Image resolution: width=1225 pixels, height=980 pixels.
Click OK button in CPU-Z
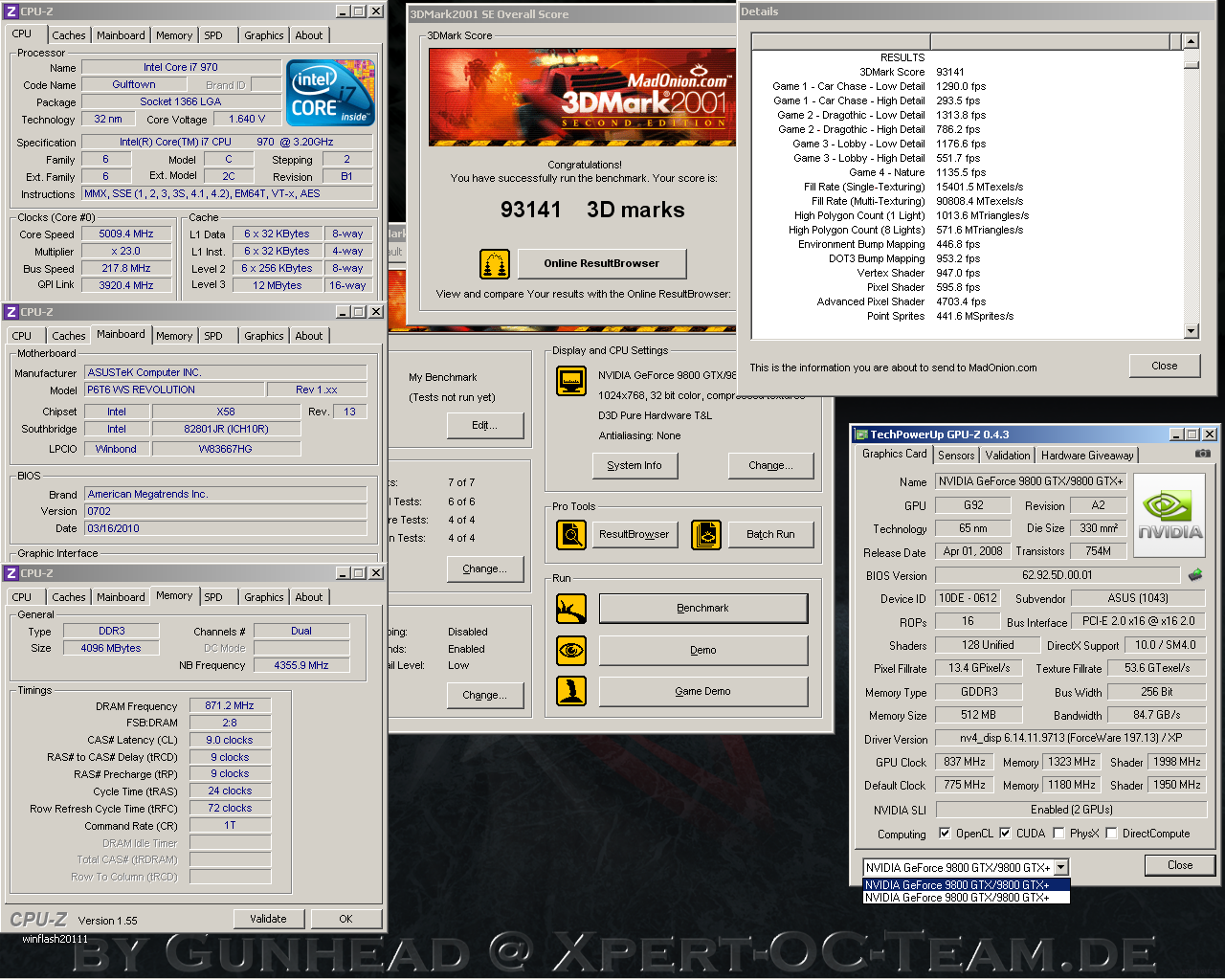(345, 919)
